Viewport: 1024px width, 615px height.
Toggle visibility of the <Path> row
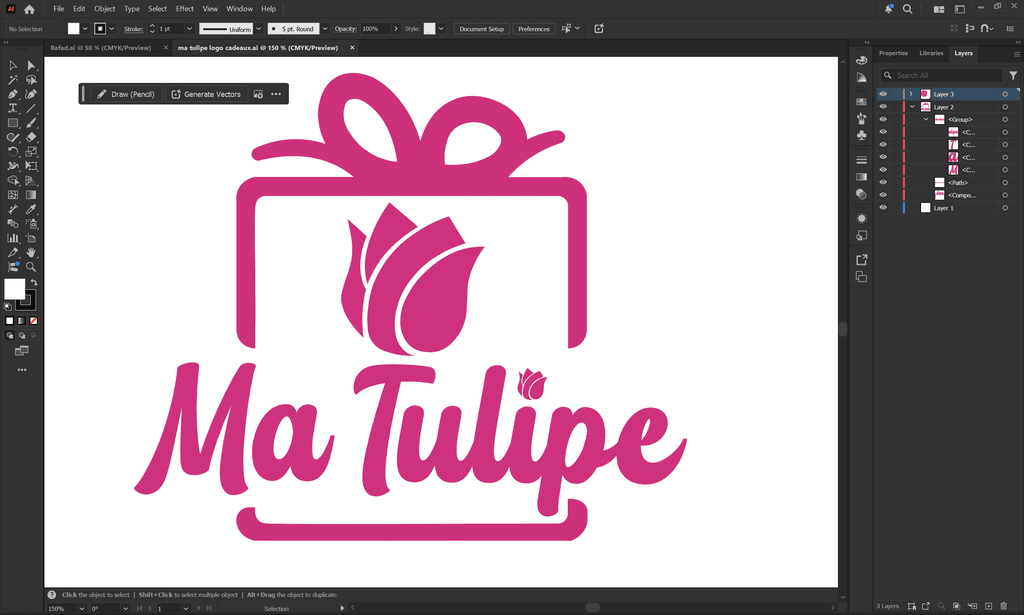click(883, 183)
